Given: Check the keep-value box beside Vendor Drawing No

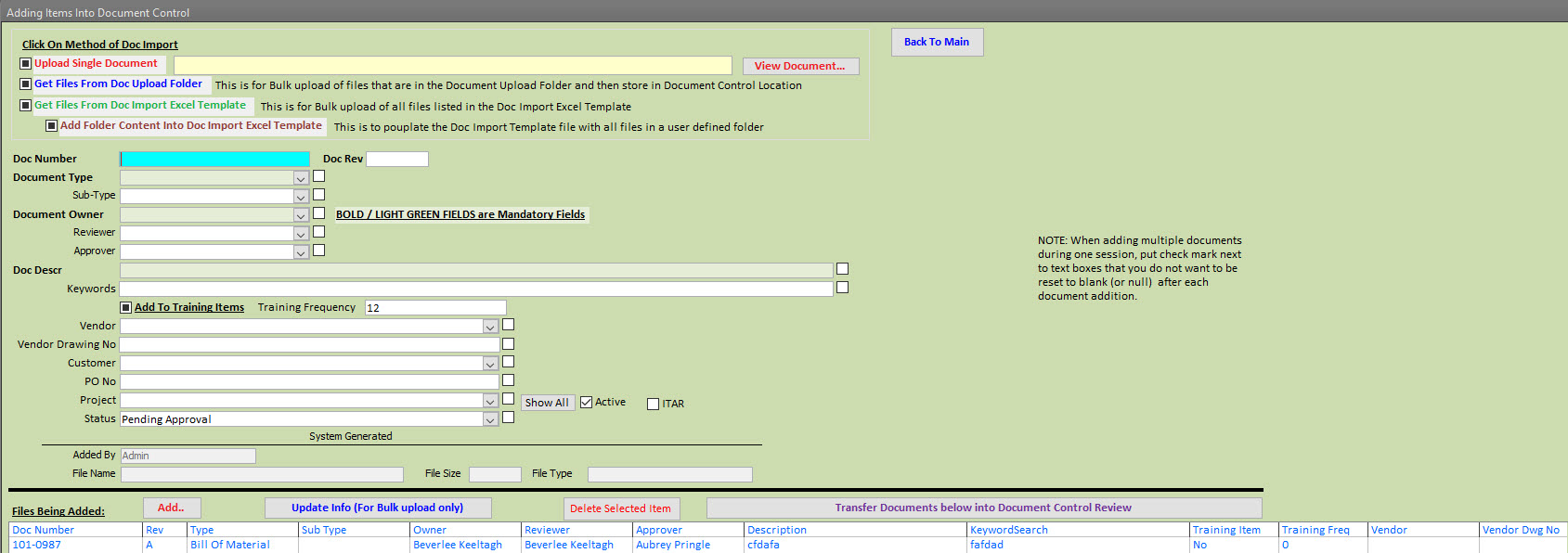Looking at the screenshot, I should [x=508, y=343].
